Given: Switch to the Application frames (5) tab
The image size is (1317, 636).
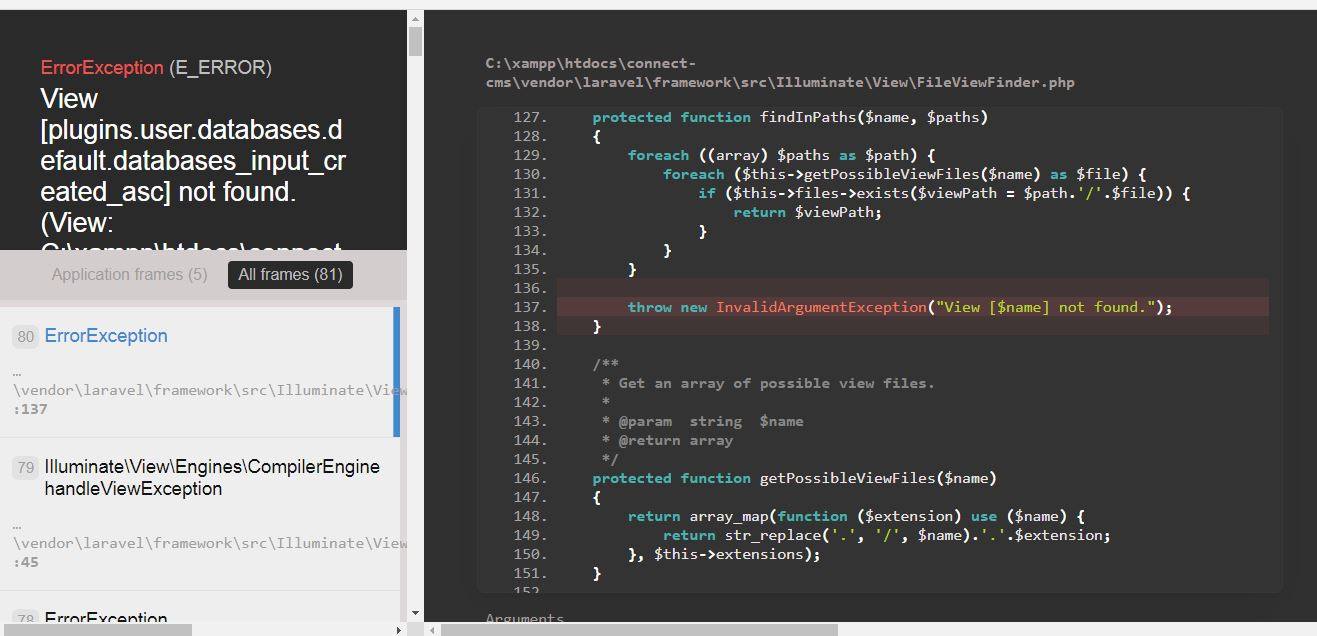Looking at the screenshot, I should (129, 274).
